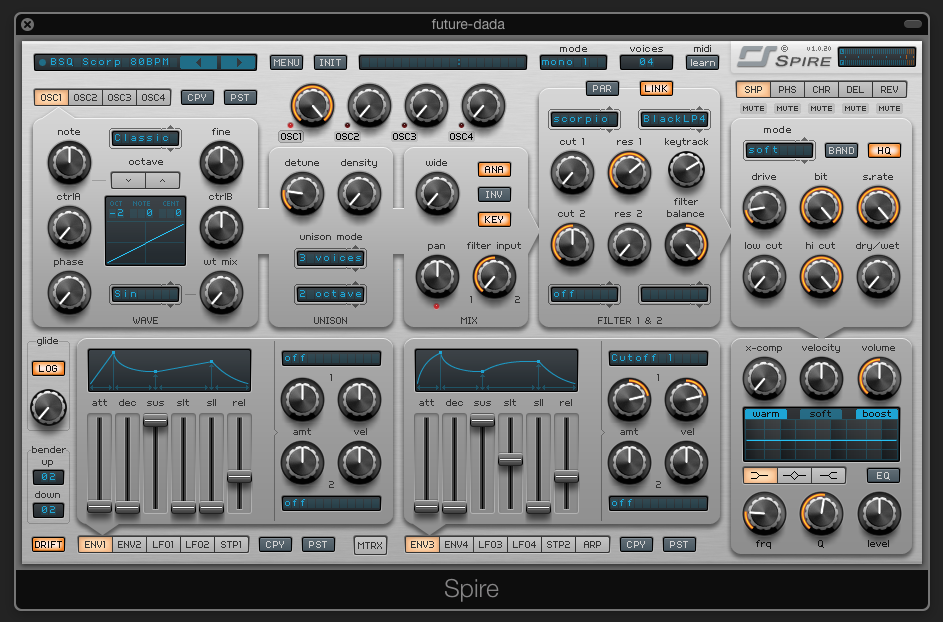Click the OSC1 level knob
The height and width of the screenshot is (622, 943).
coord(312,105)
